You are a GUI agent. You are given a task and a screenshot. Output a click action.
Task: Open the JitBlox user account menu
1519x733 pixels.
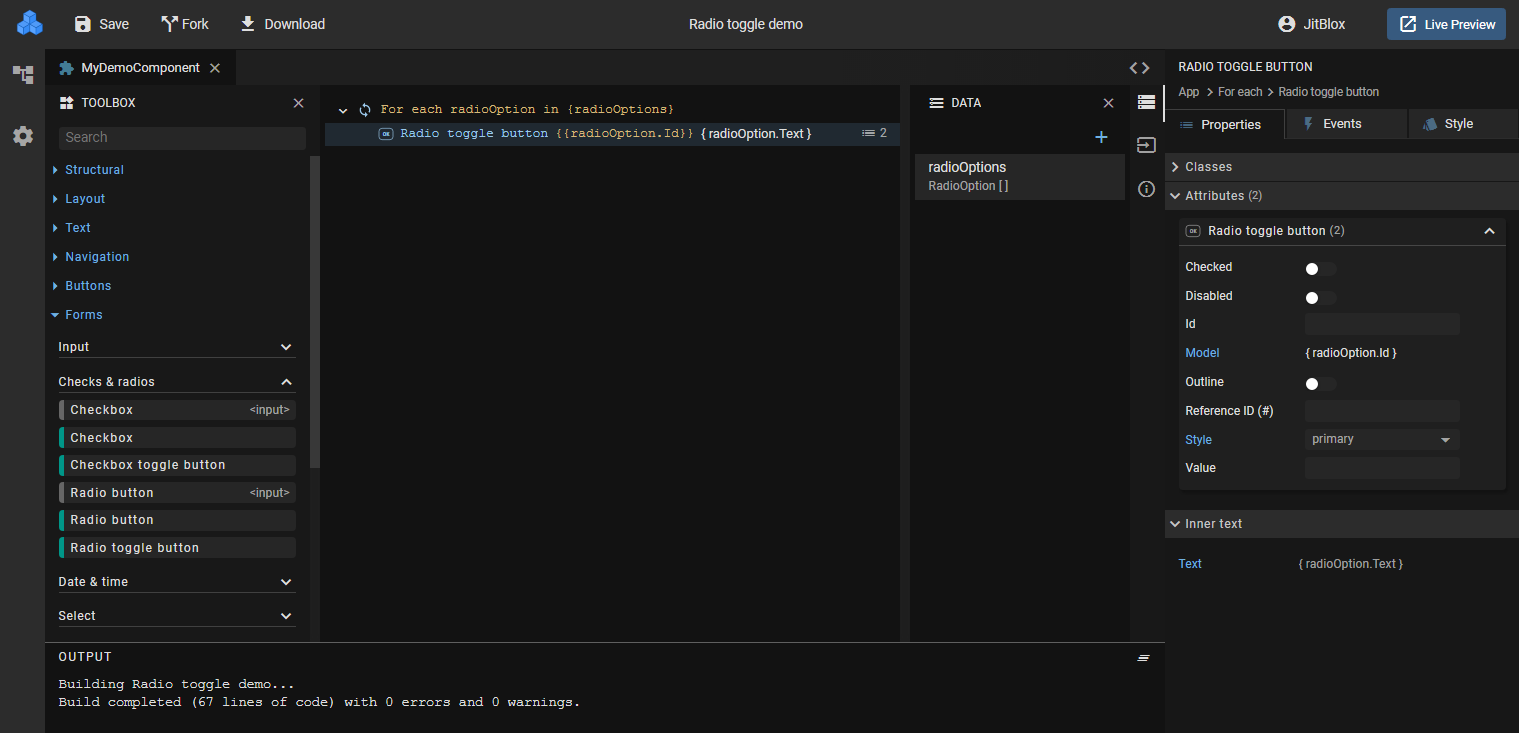pyautogui.click(x=1312, y=24)
